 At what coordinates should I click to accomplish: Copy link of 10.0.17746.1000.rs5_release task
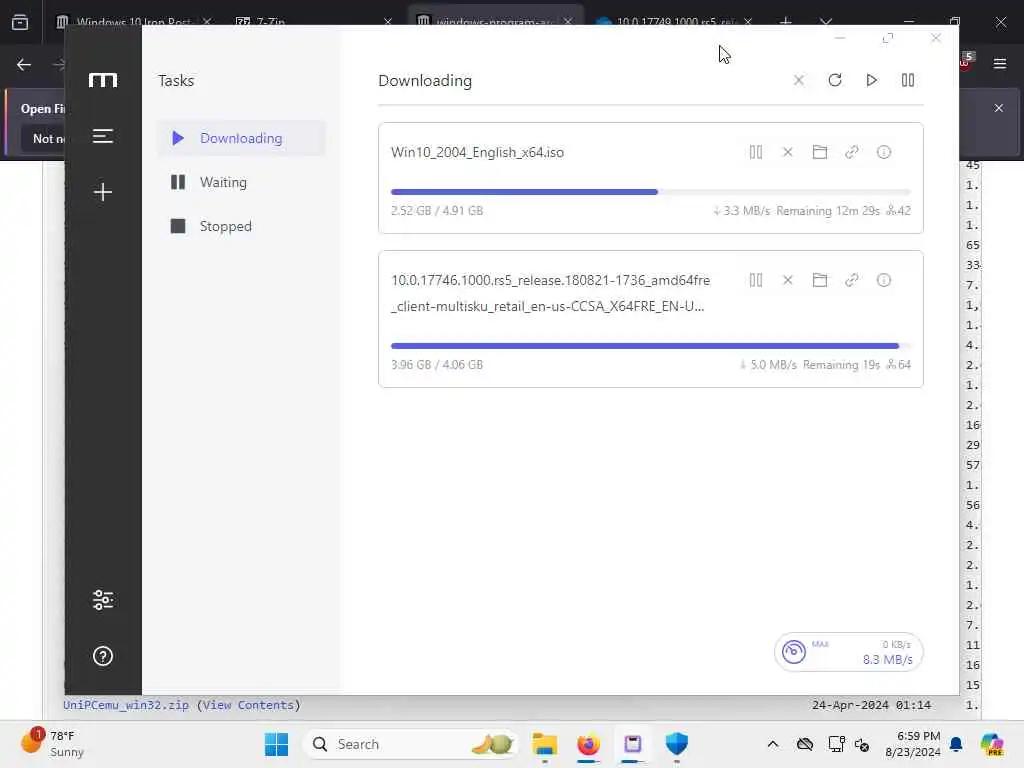click(852, 280)
